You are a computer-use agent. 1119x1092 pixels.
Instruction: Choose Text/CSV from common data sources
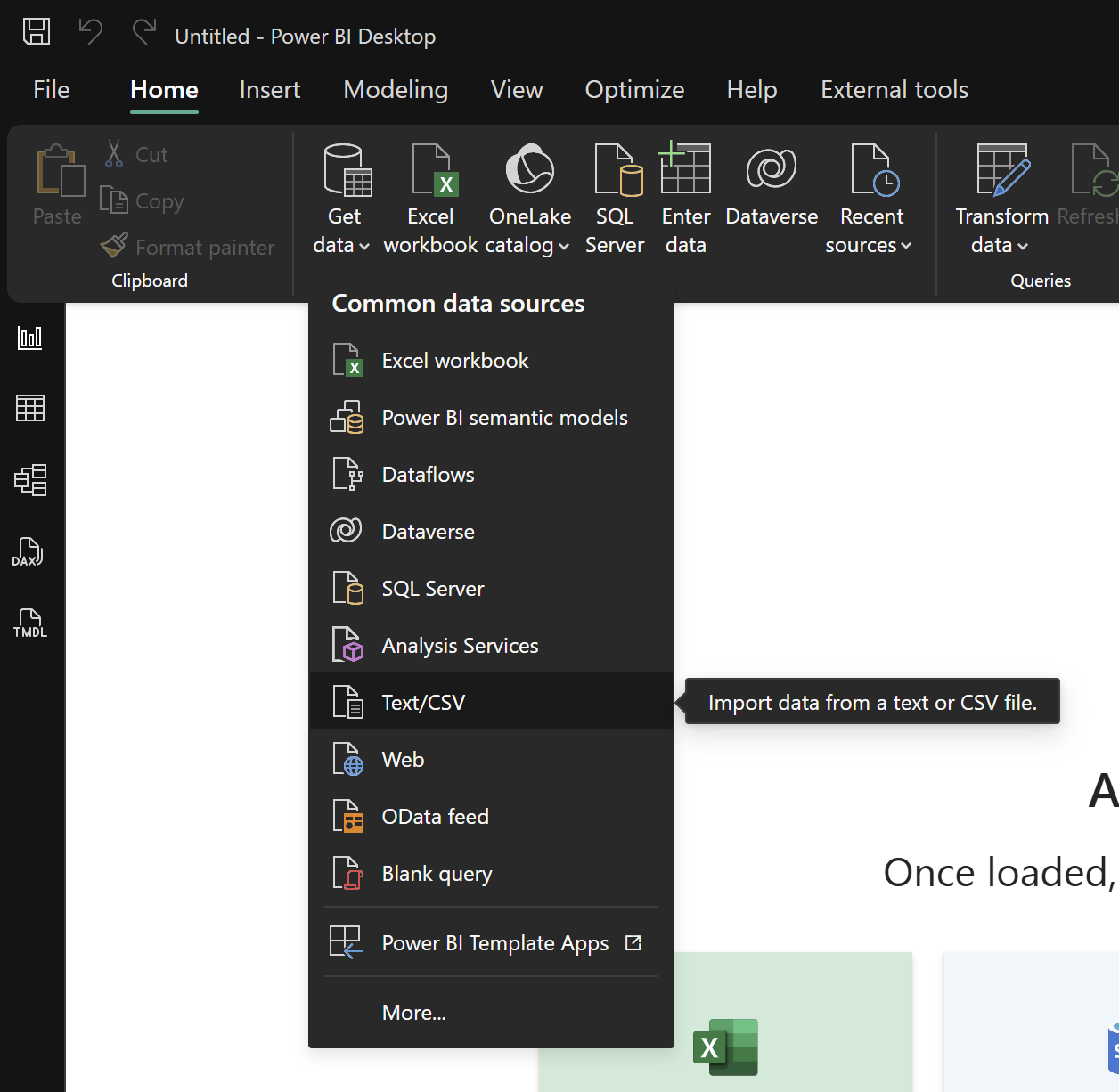423,702
